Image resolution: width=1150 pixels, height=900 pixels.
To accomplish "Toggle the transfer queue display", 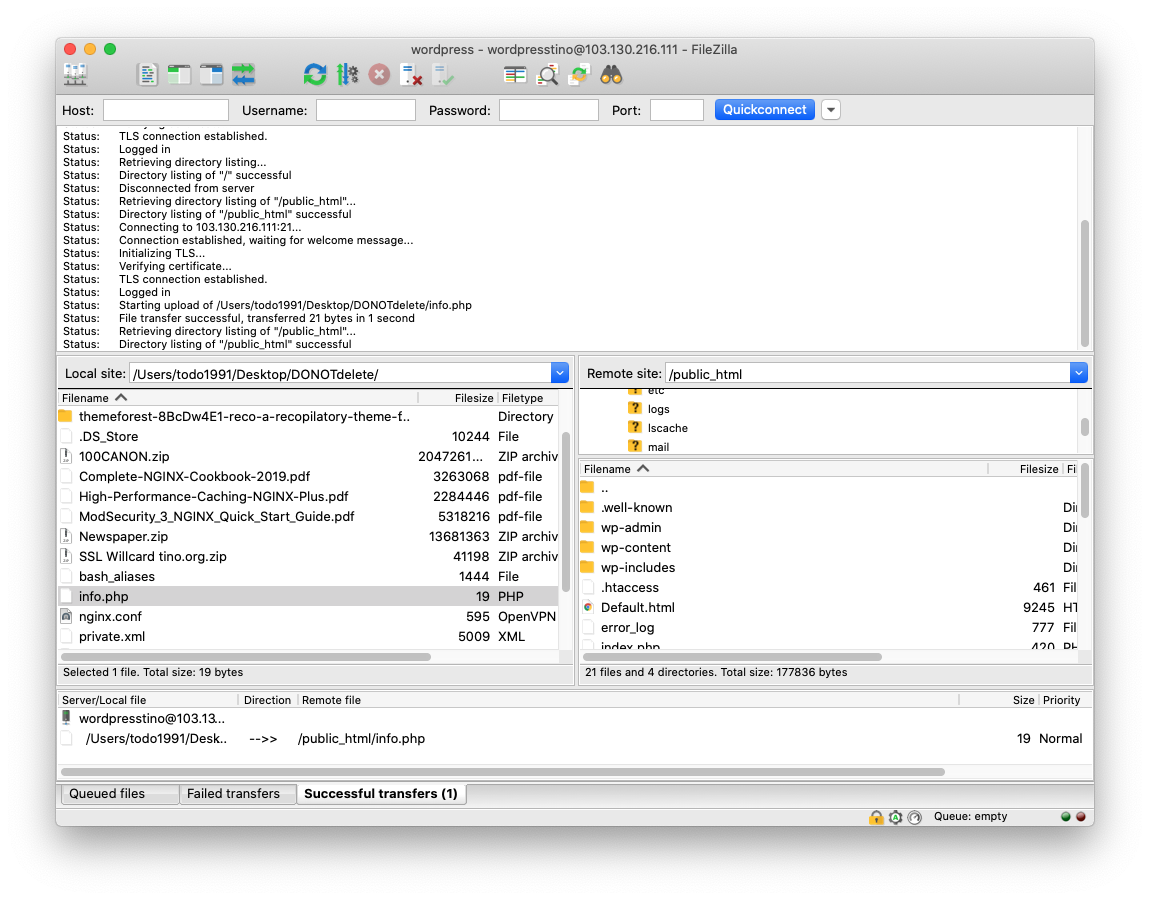I will tap(243, 74).
